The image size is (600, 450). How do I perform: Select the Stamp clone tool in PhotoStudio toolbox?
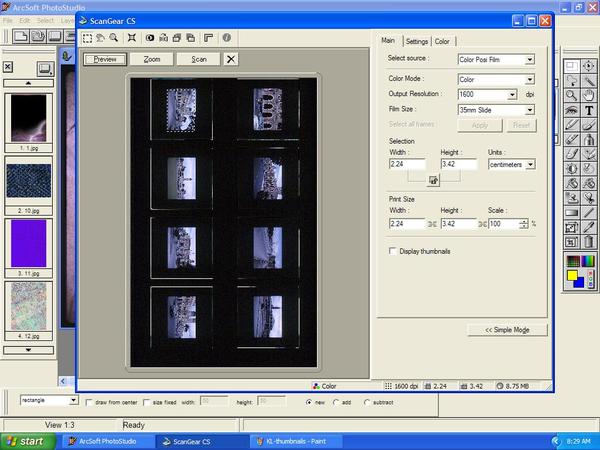571,198
